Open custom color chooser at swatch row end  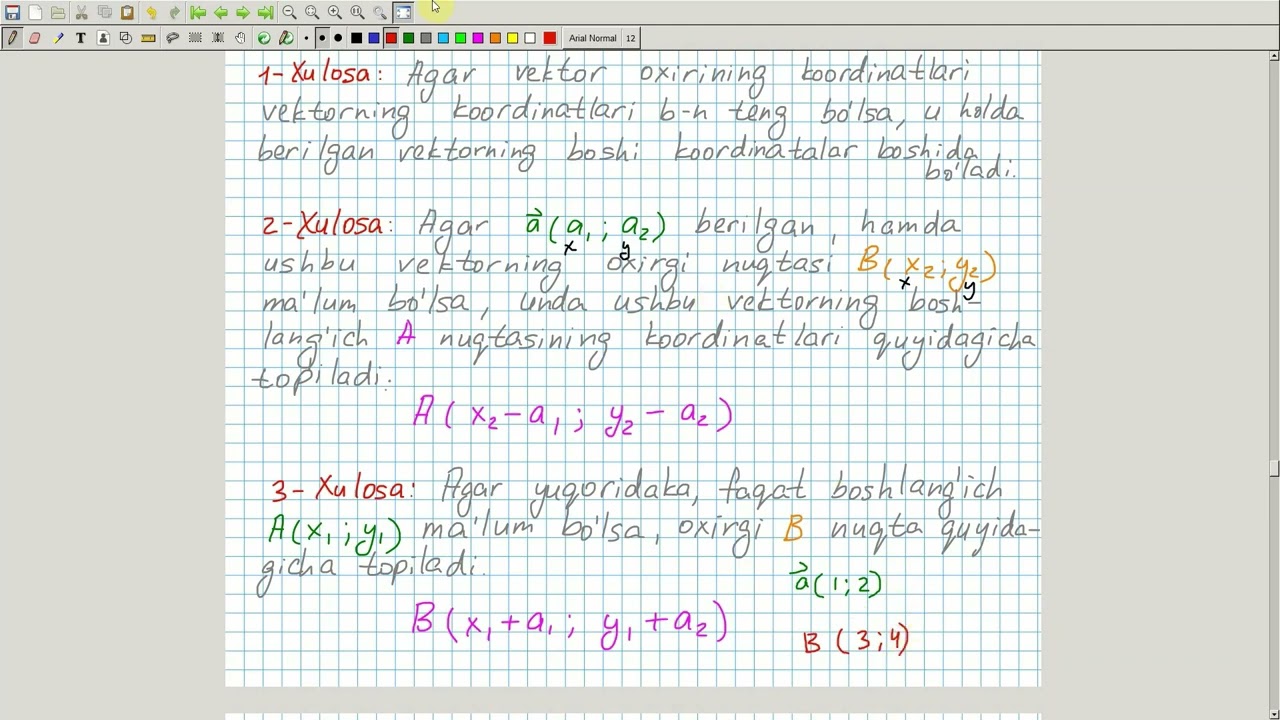tap(549, 38)
